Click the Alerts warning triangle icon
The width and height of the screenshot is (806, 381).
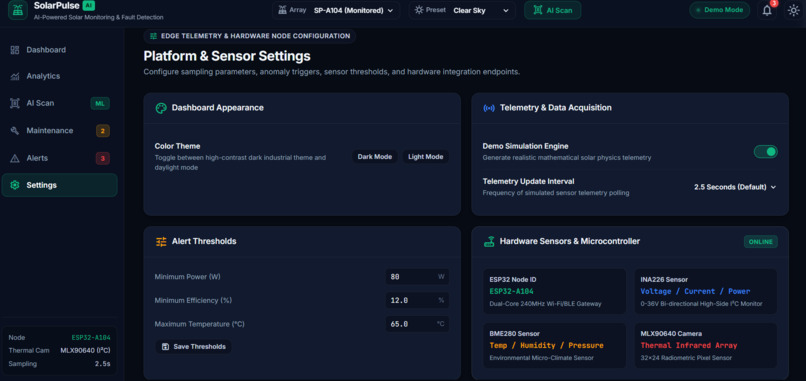coord(14,158)
